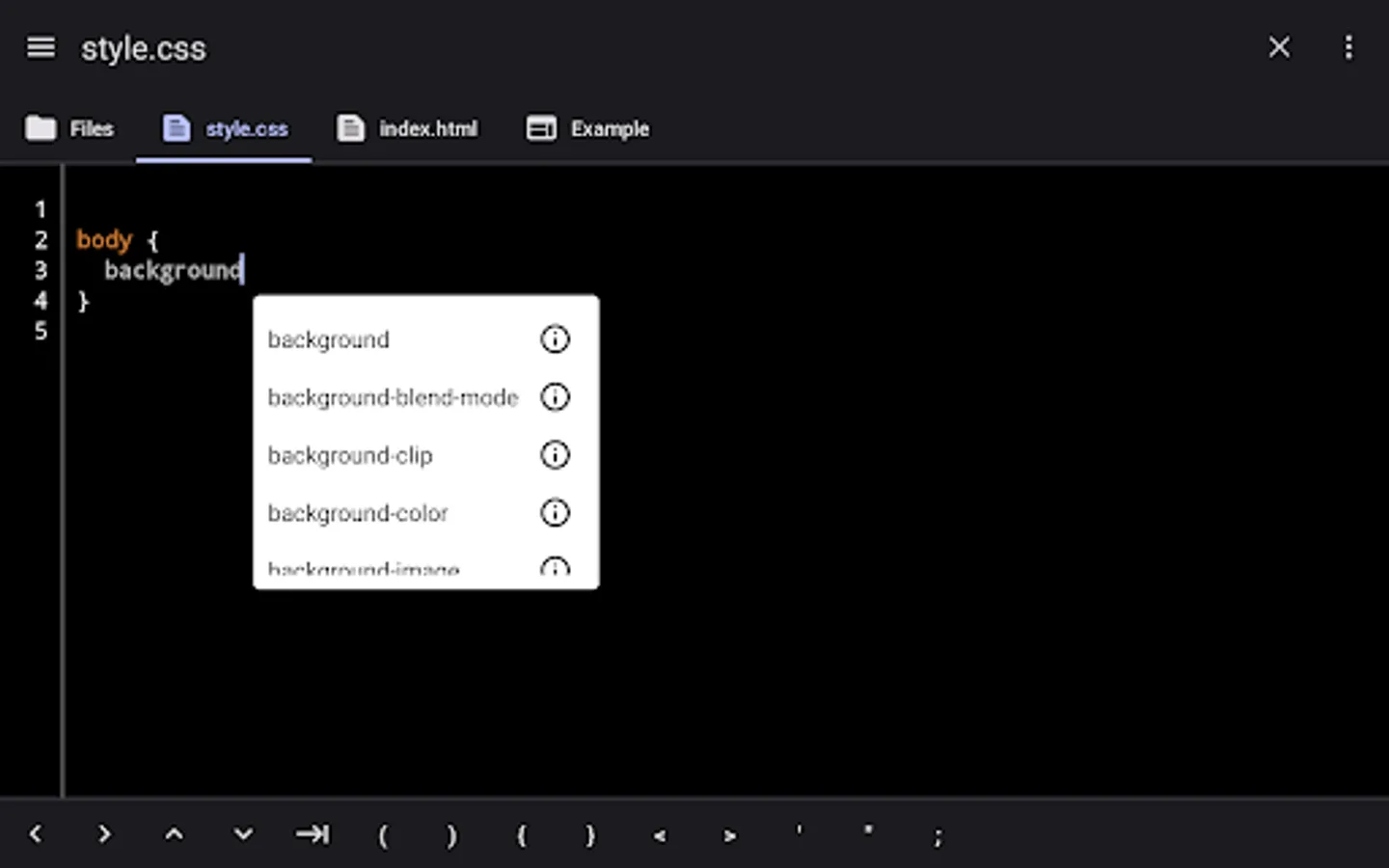The image size is (1389, 868).
Task: Switch to the Files tab
Action: [69, 128]
